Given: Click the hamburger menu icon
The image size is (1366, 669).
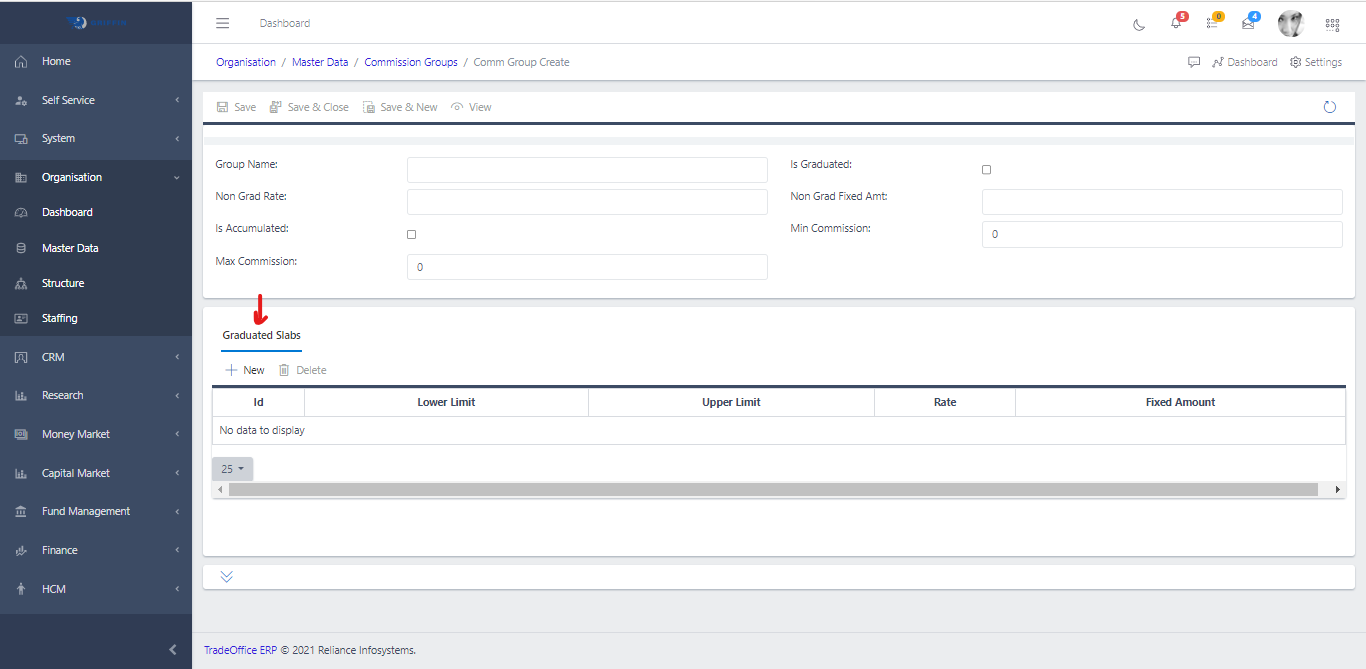Looking at the screenshot, I should (x=223, y=24).
